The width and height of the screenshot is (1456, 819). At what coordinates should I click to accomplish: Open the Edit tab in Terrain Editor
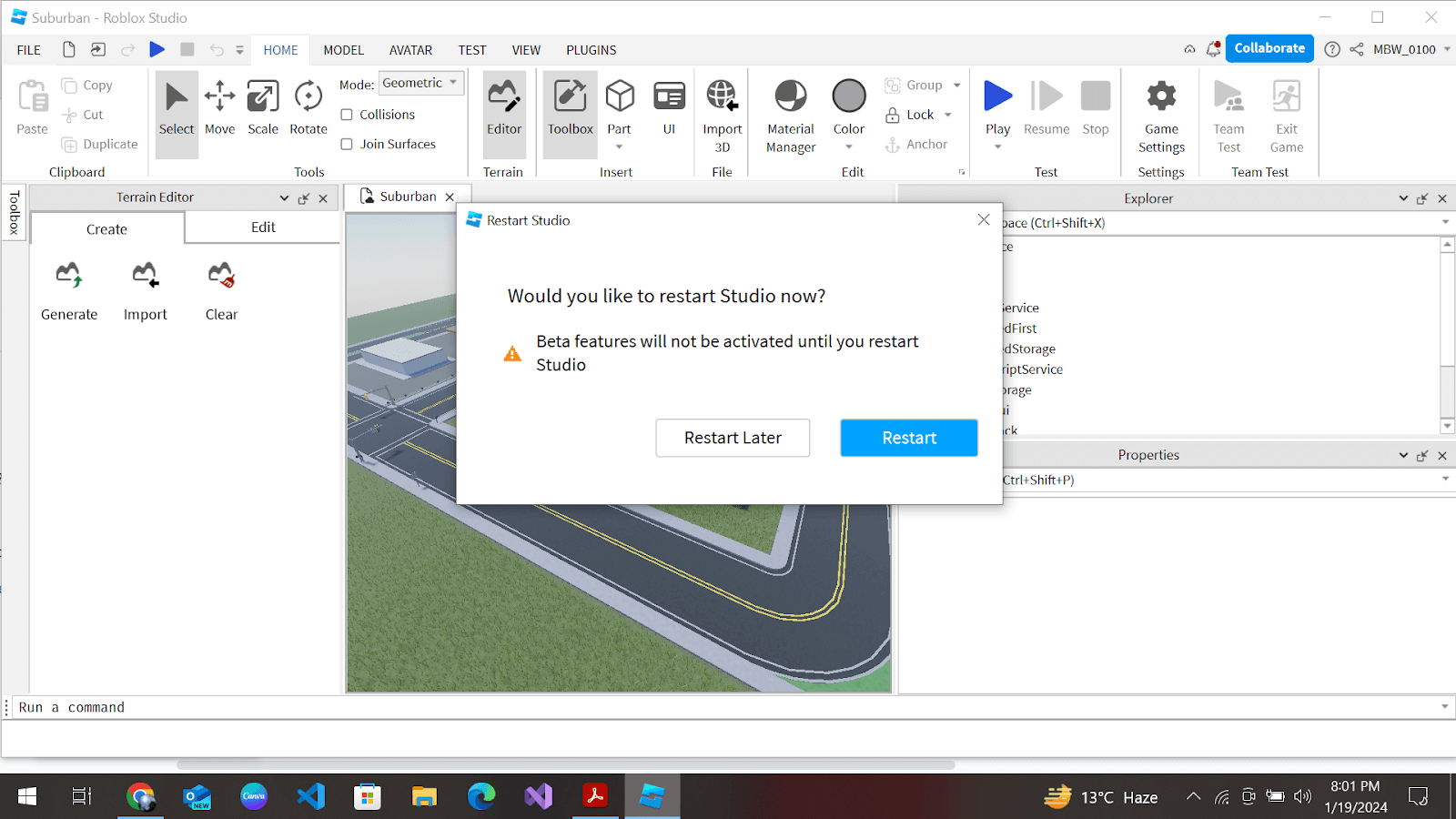[262, 227]
